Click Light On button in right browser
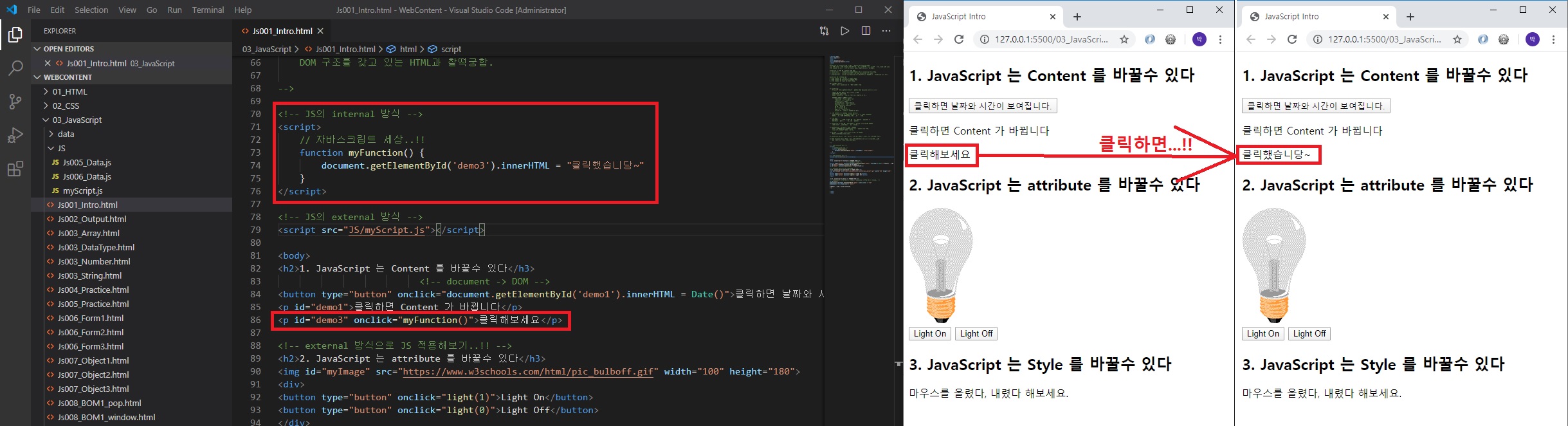The width and height of the screenshot is (1568, 426). pos(1263,333)
